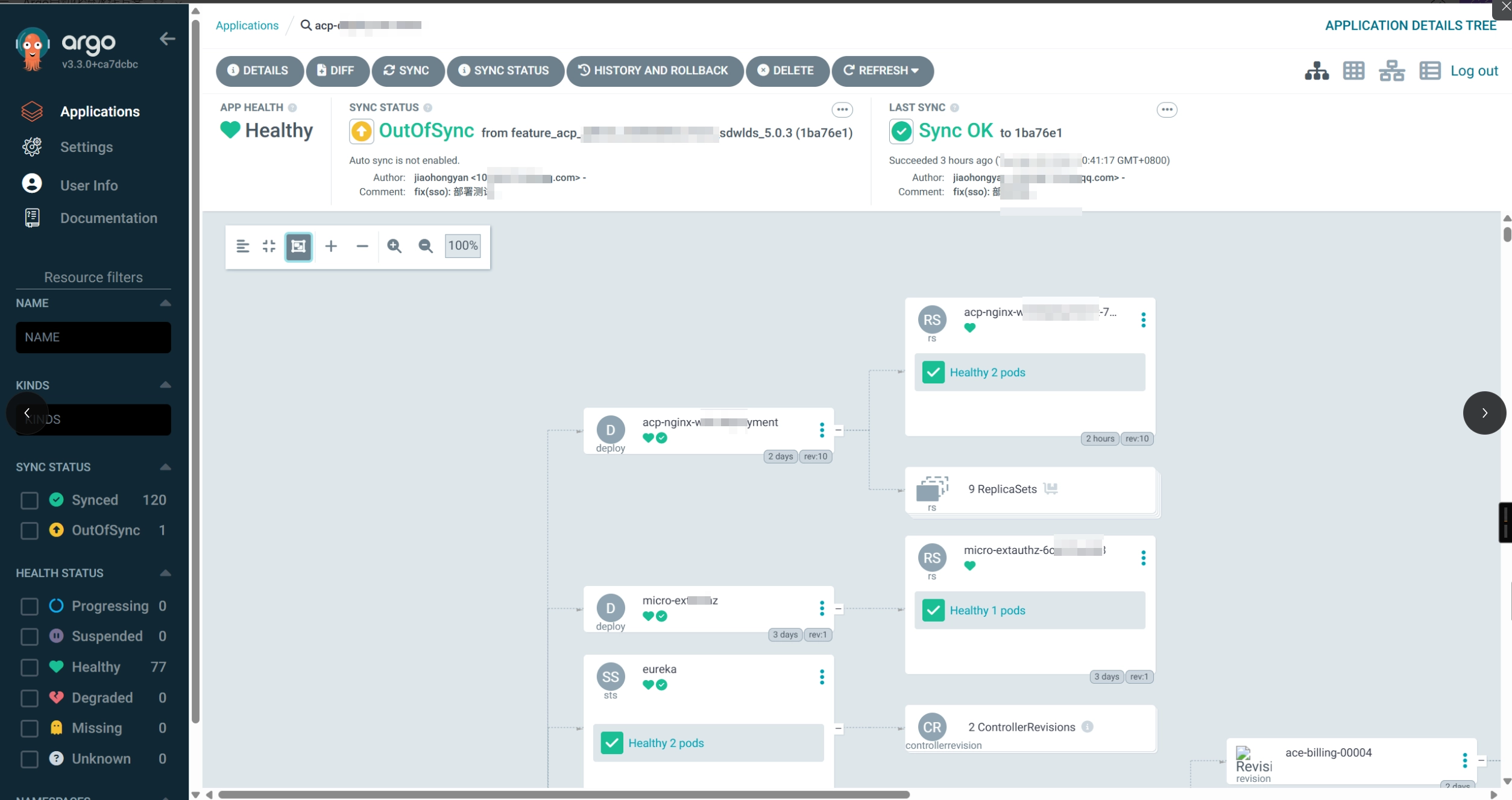This screenshot has height=800, width=1512.
Task: Select the pods grid view icon
Action: click(x=1353, y=71)
